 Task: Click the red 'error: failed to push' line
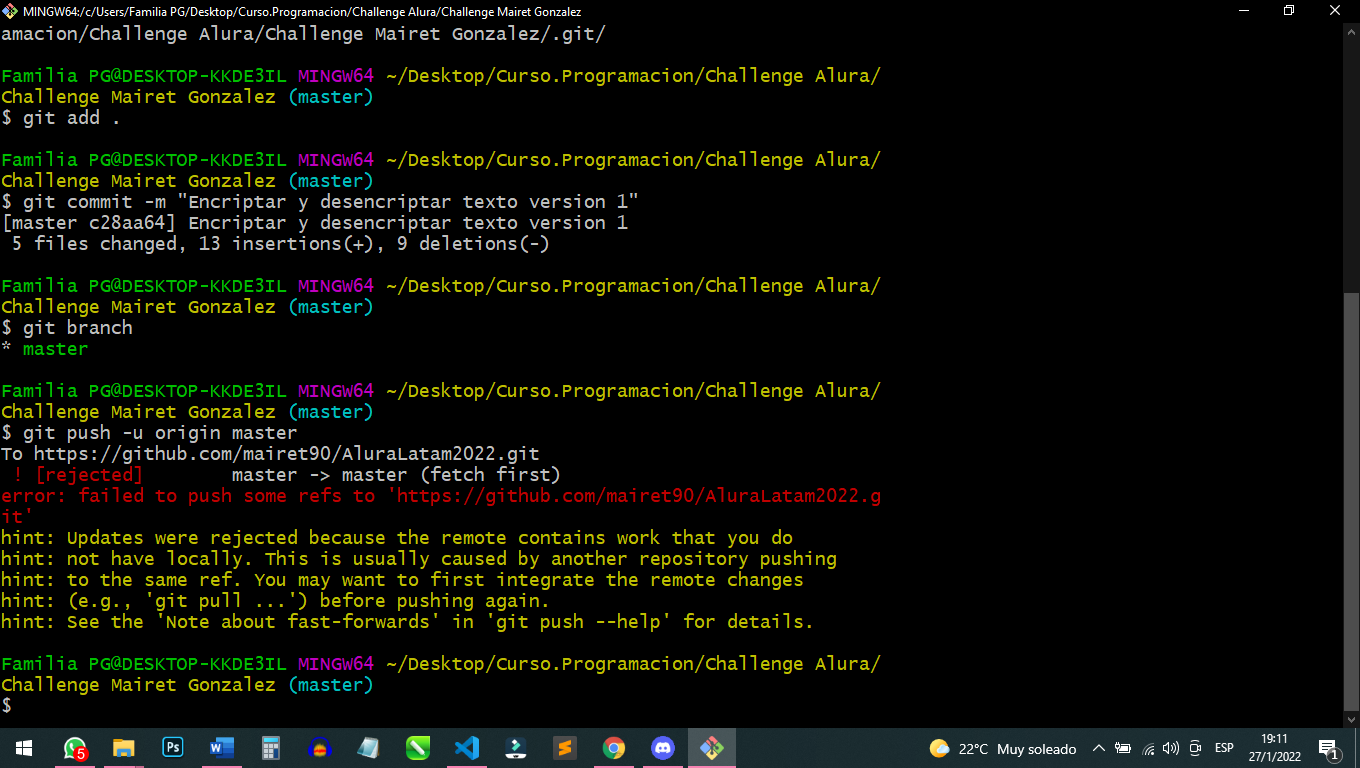441,506
